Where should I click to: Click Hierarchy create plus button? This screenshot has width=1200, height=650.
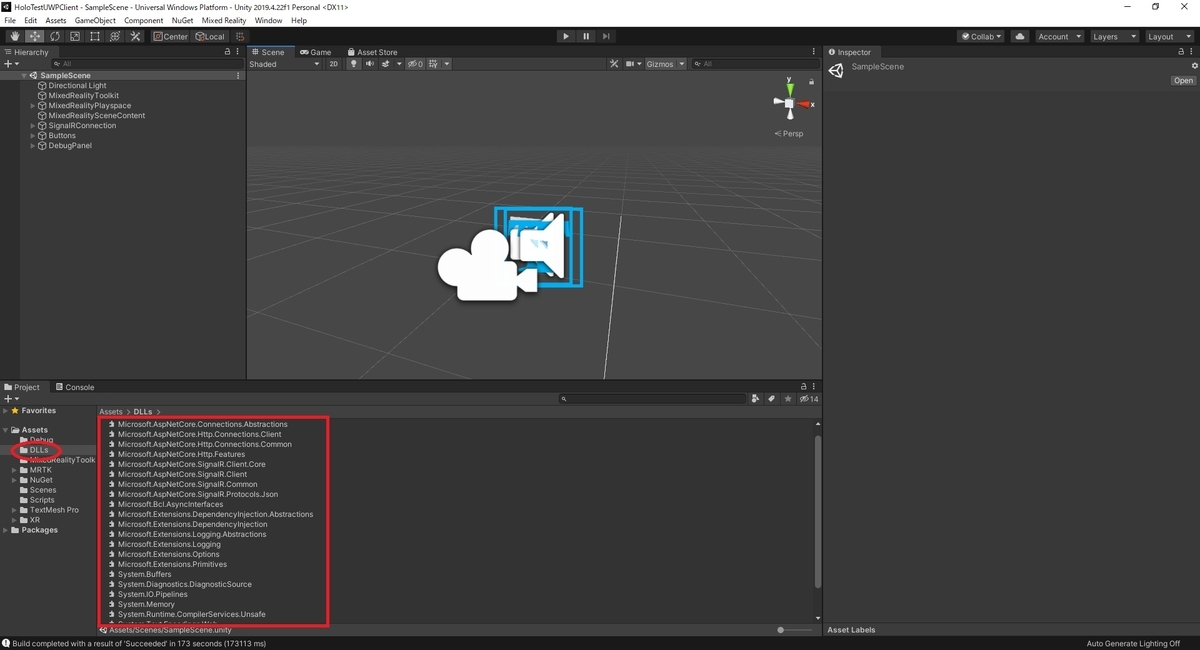coord(11,64)
